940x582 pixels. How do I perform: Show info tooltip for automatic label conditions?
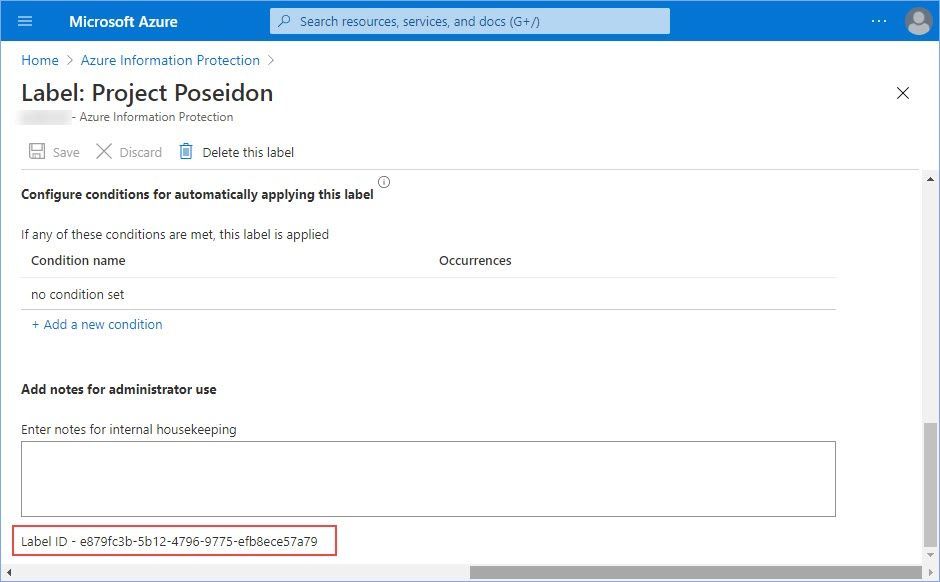384,182
